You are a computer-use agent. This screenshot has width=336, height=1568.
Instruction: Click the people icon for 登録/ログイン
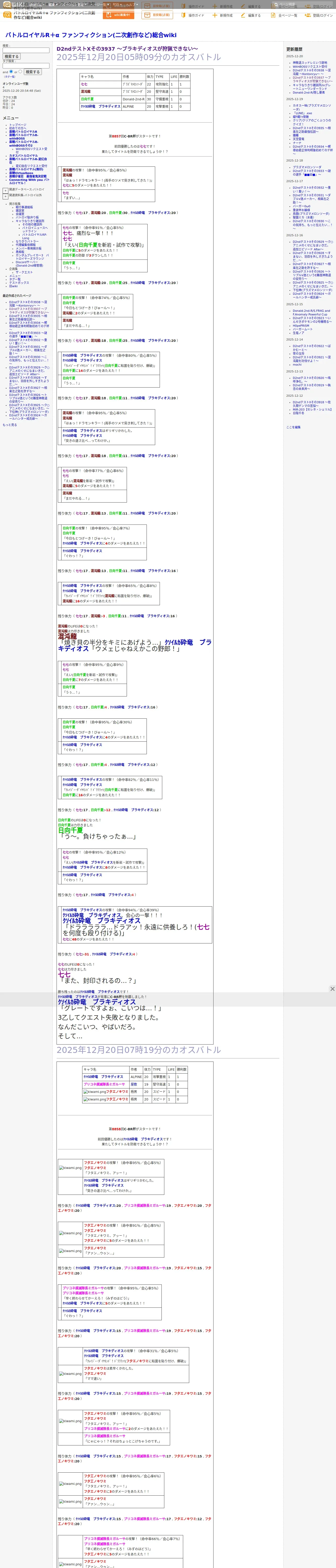point(307,15)
